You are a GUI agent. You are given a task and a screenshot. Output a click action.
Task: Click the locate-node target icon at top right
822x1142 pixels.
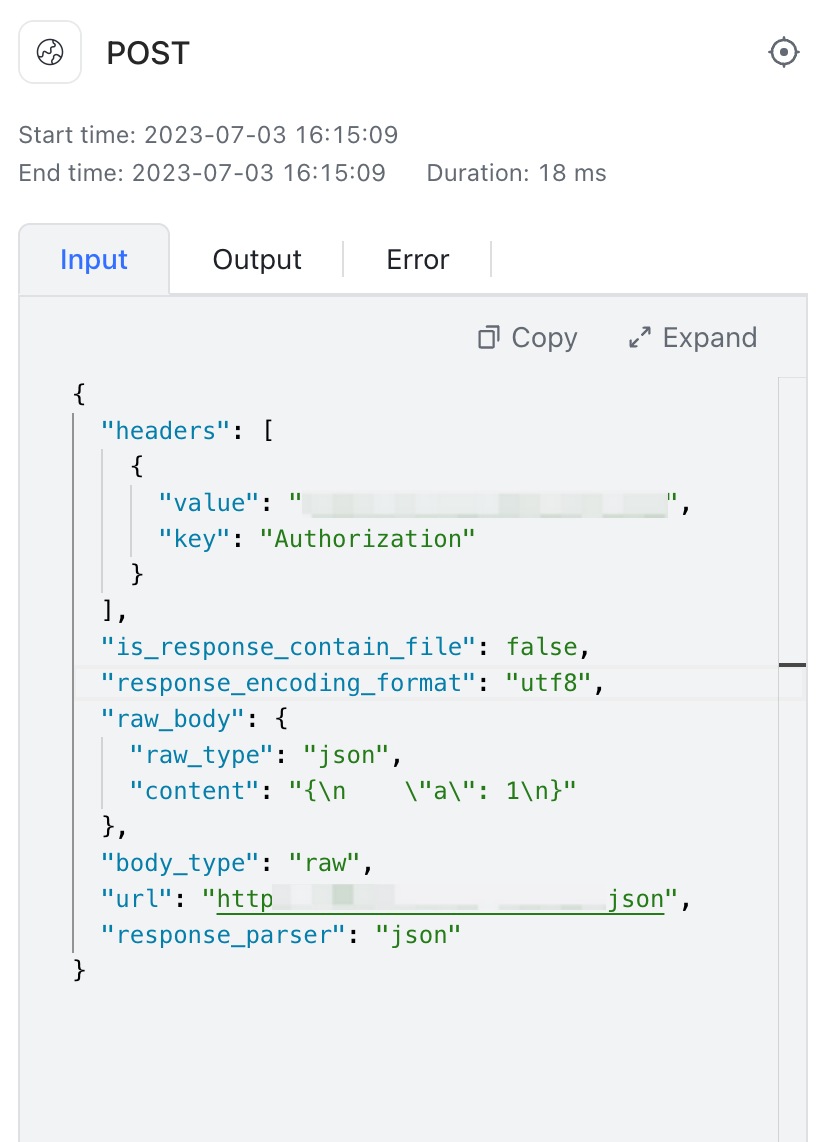pos(784,52)
